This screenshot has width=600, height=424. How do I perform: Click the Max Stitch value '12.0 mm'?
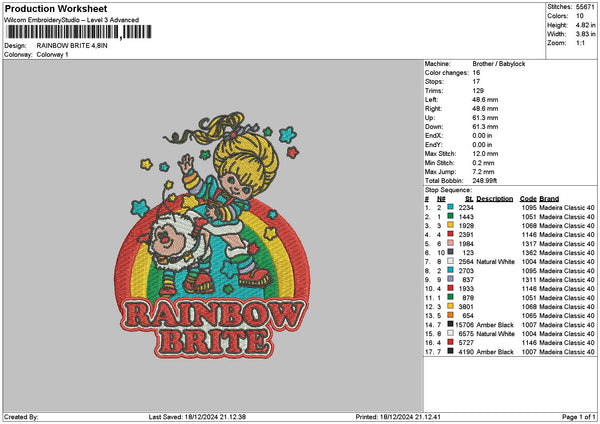[x=485, y=153]
